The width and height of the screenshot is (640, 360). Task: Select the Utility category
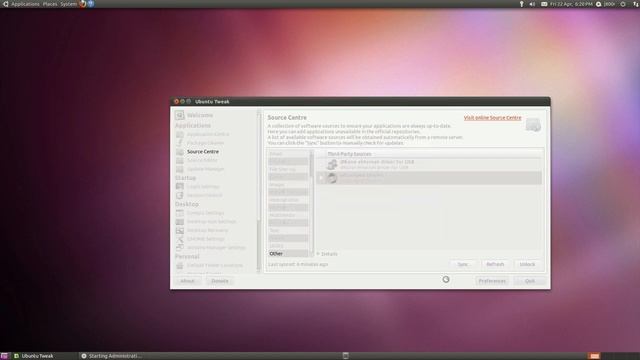(x=288, y=246)
